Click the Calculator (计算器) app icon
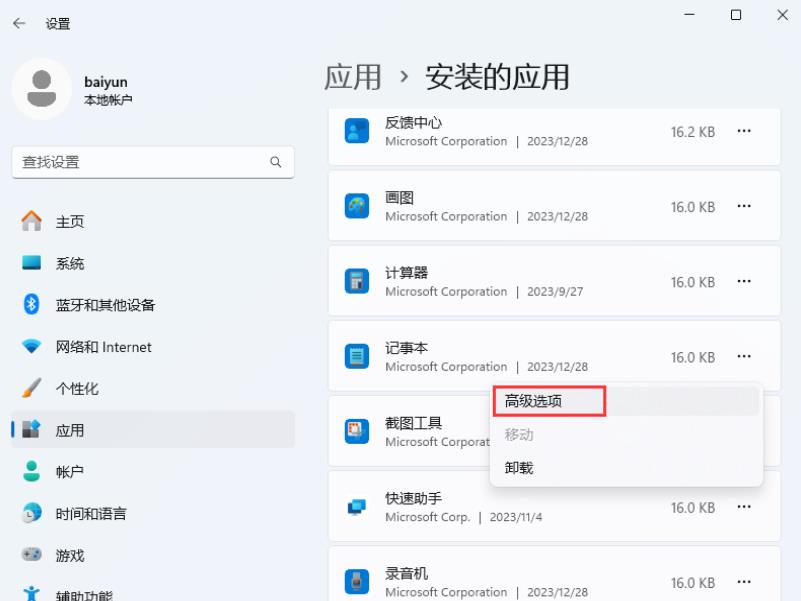The image size is (801, 601). point(355,281)
